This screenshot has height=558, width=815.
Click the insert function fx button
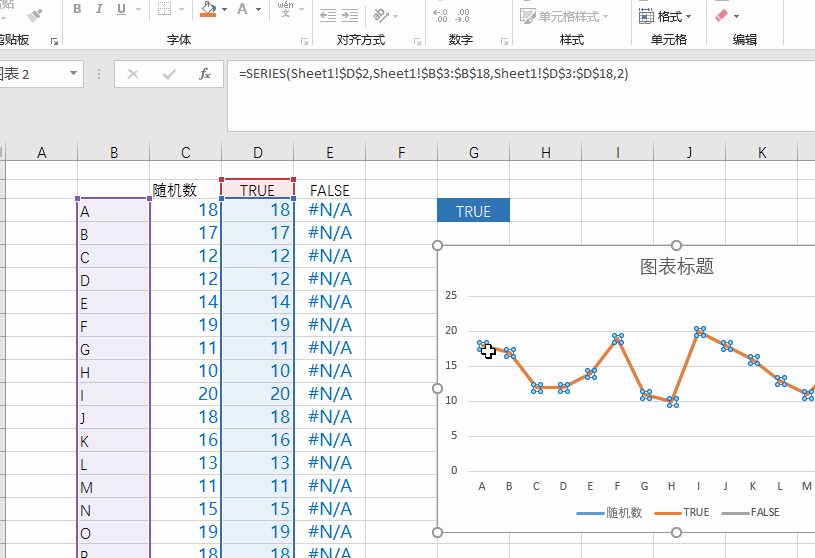(x=205, y=74)
